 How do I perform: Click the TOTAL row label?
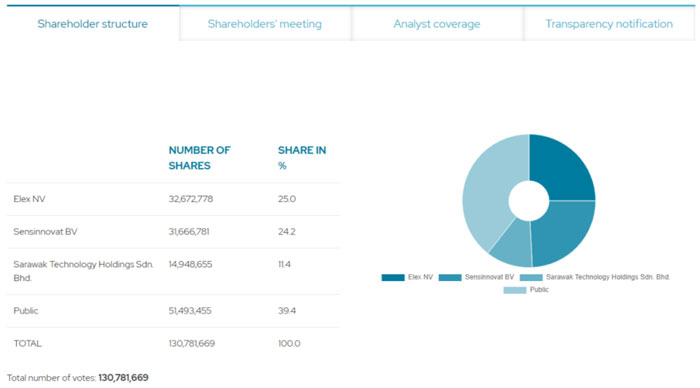(x=27, y=343)
